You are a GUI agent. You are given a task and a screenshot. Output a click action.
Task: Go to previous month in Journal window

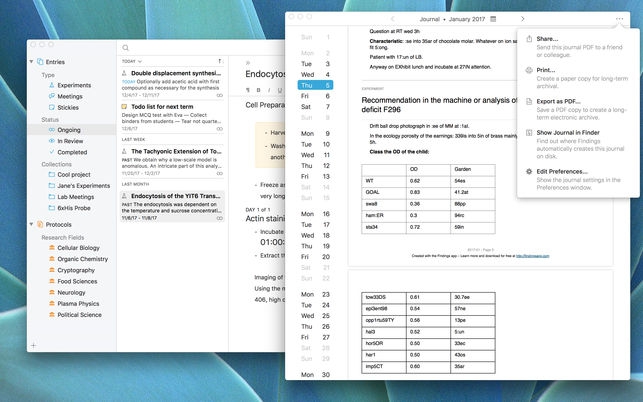pos(392,19)
